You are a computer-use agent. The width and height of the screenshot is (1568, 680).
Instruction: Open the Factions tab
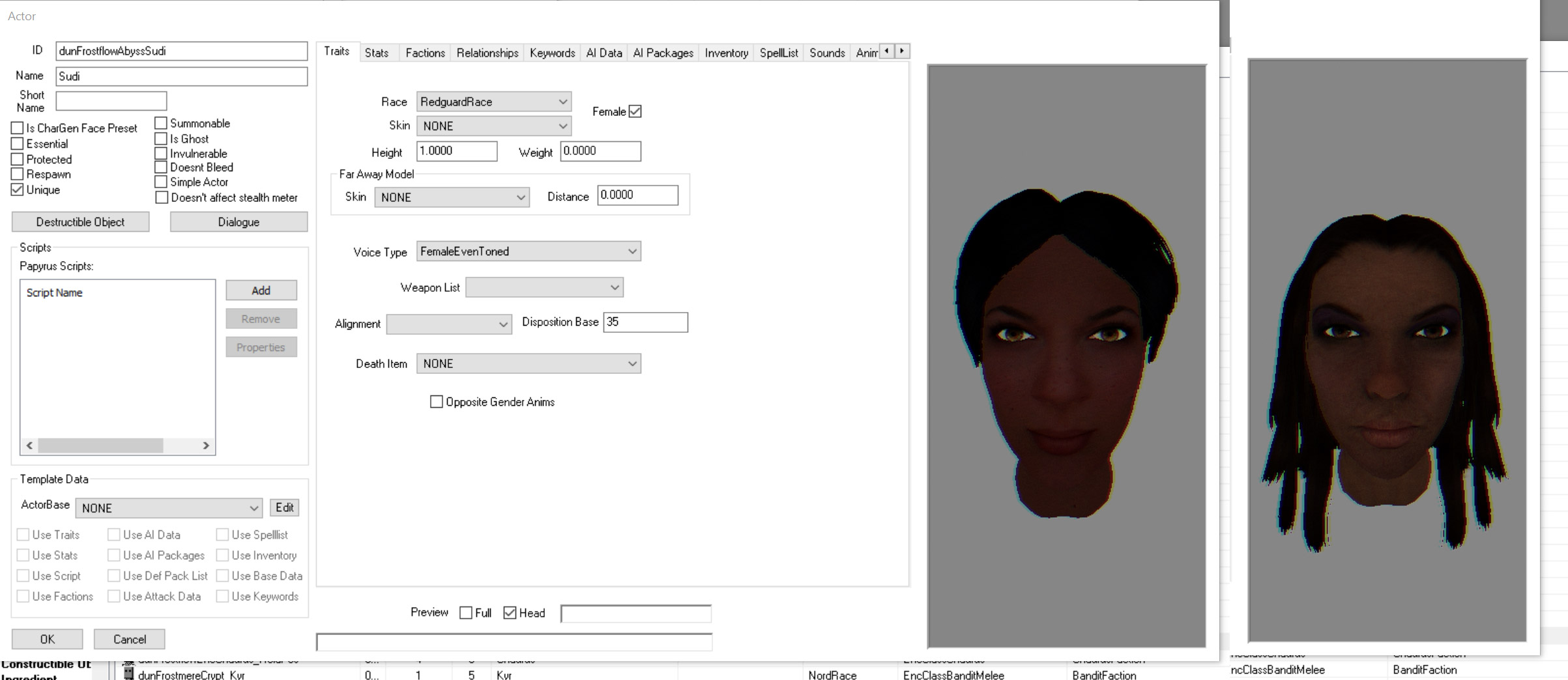click(x=425, y=53)
